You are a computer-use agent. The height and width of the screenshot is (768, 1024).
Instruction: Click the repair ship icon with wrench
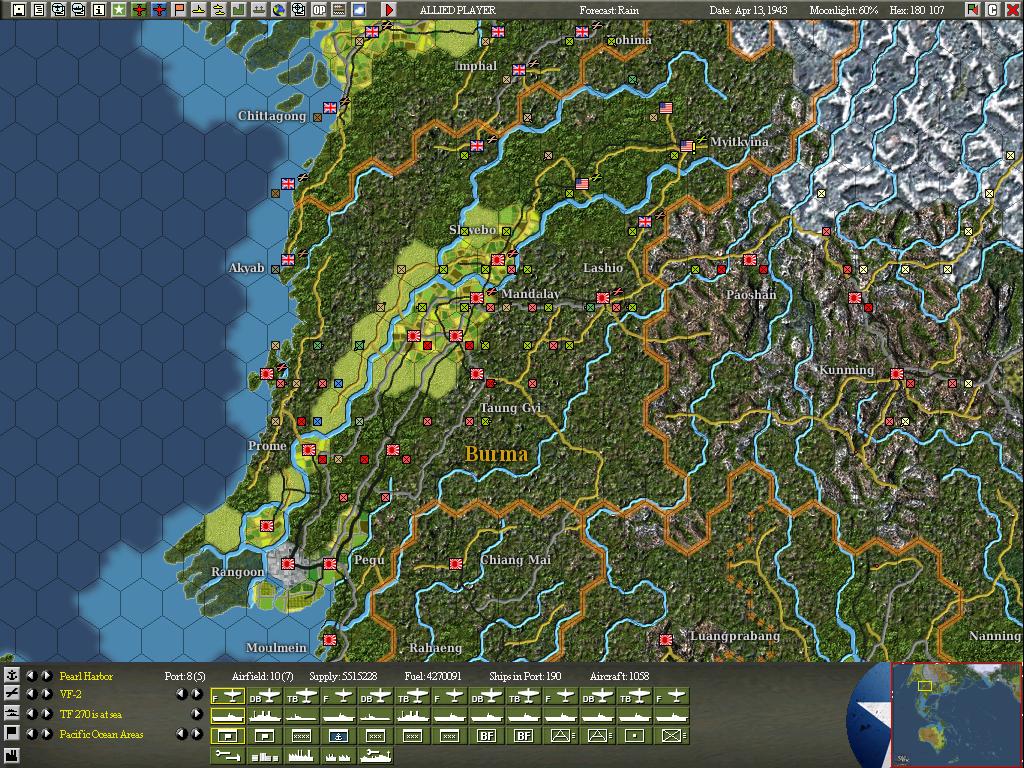(376, 756)
